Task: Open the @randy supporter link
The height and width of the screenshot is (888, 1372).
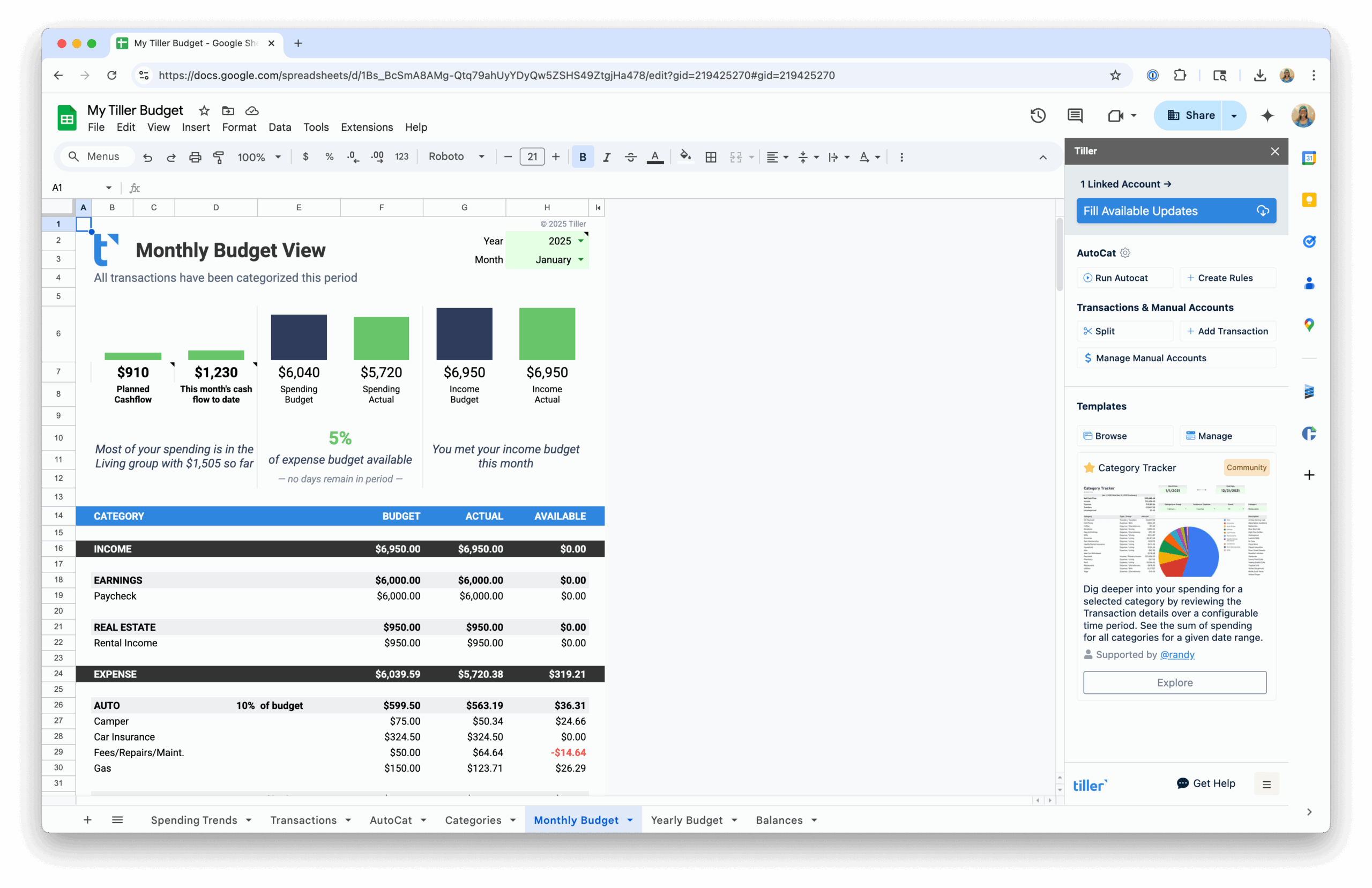Action: (1178, 654)
